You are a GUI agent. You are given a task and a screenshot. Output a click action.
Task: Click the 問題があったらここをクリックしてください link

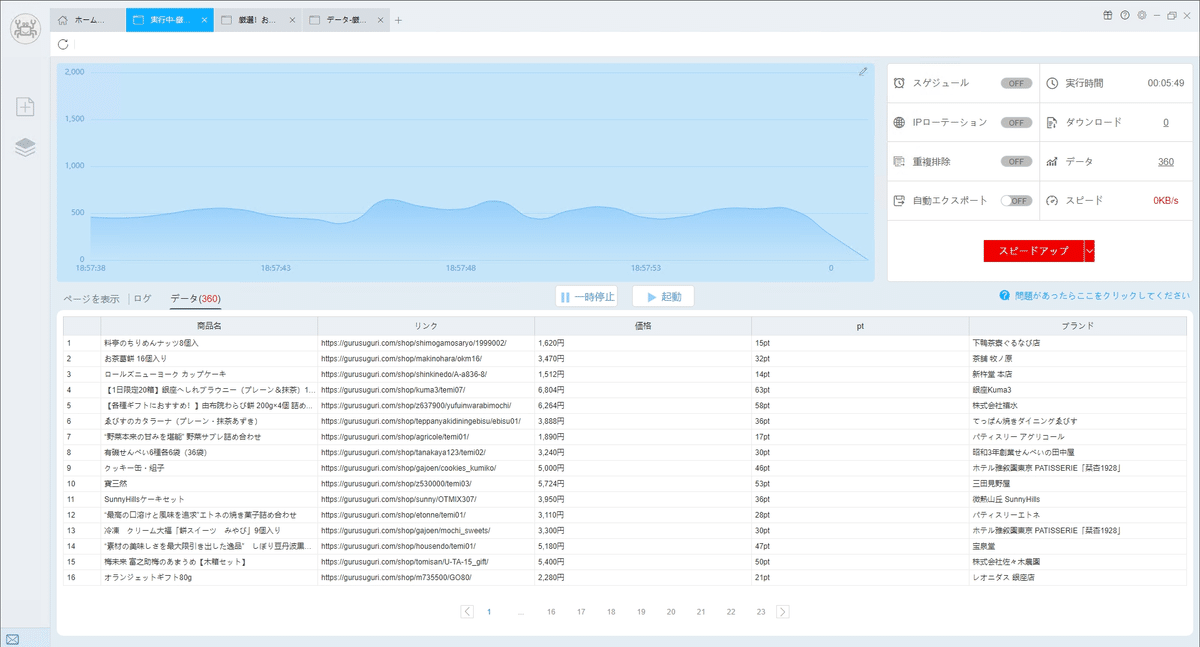click(x=1102, y=296)
